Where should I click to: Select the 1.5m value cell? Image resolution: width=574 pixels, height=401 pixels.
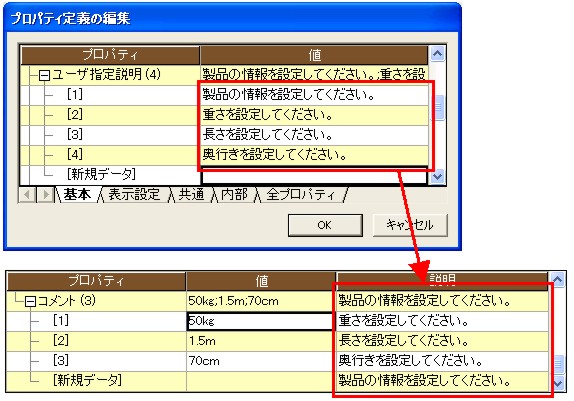click(260, 341)
